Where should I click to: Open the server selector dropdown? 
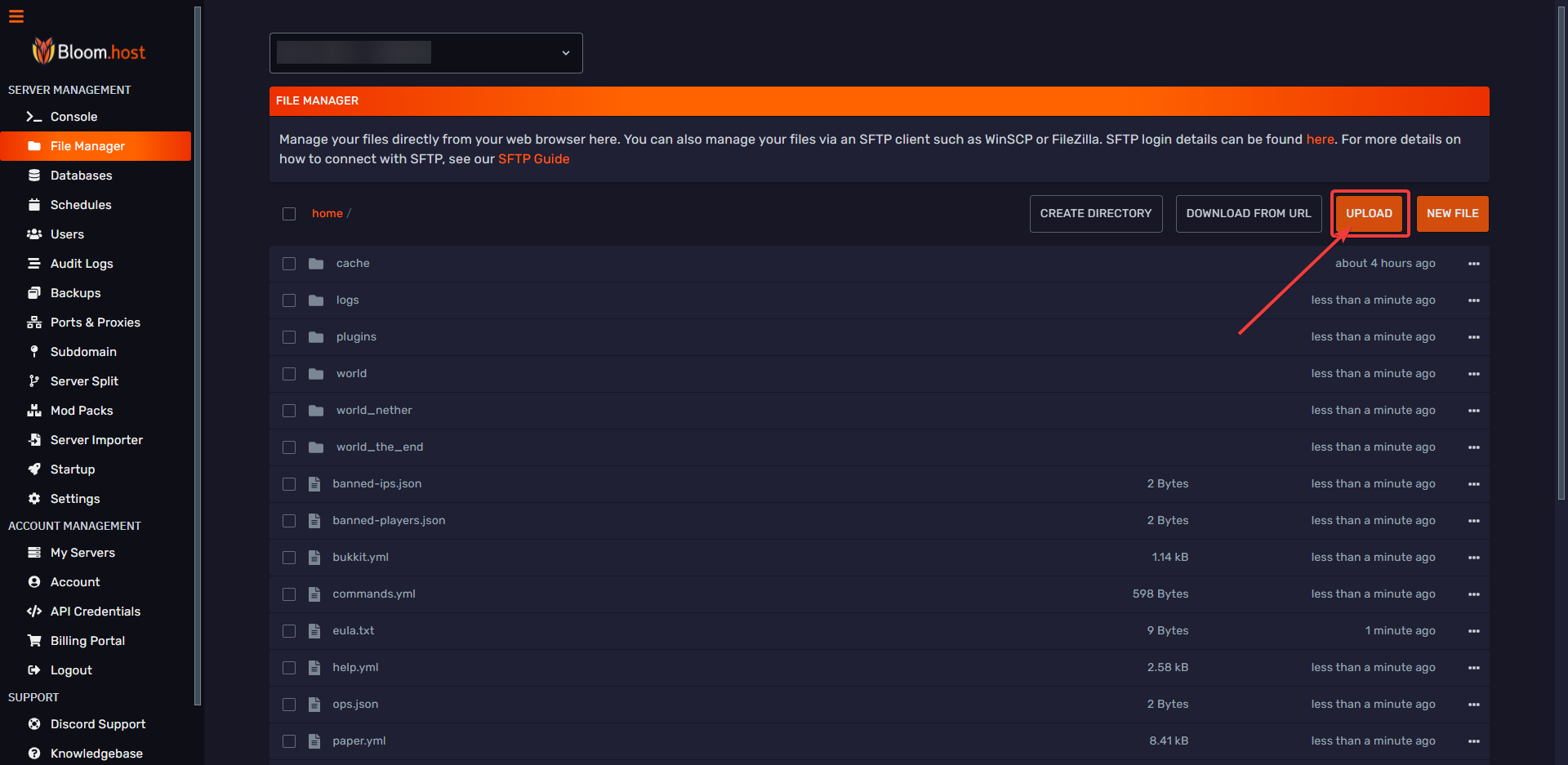pyautogui.click(x=425, y=53)
